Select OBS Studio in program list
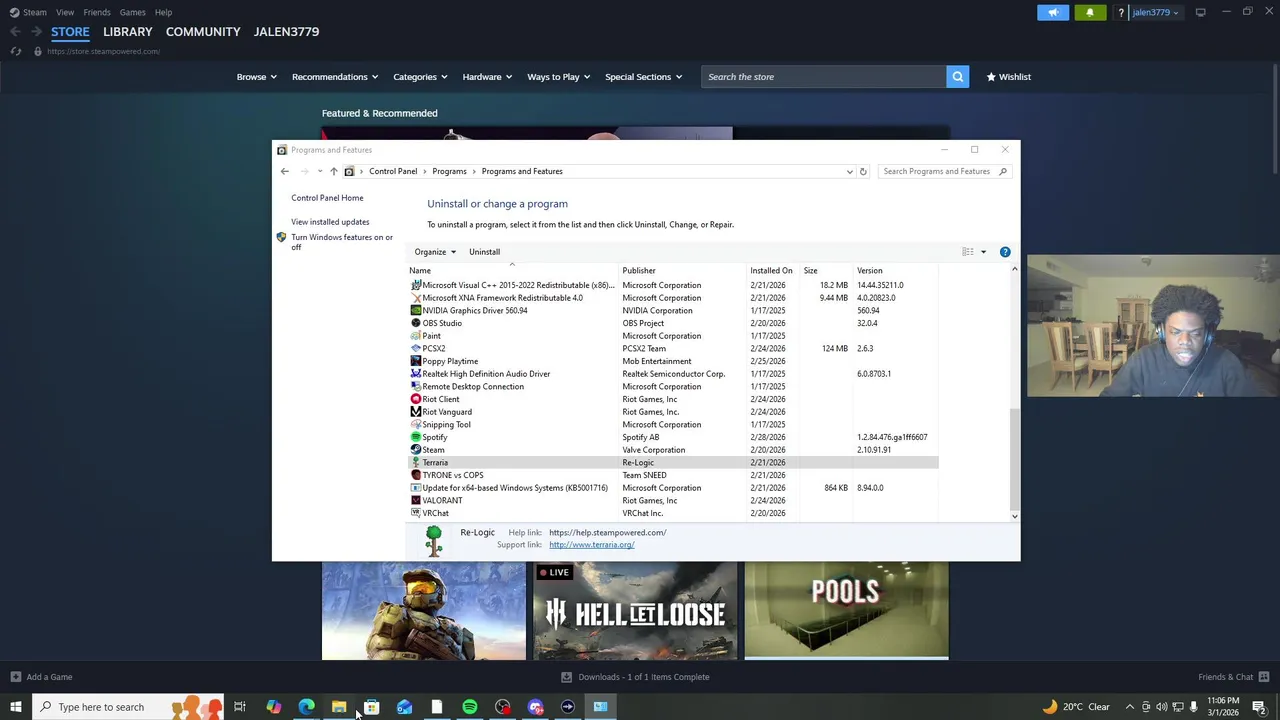Viewport: 1280px width, 720px height. point(673,323)
